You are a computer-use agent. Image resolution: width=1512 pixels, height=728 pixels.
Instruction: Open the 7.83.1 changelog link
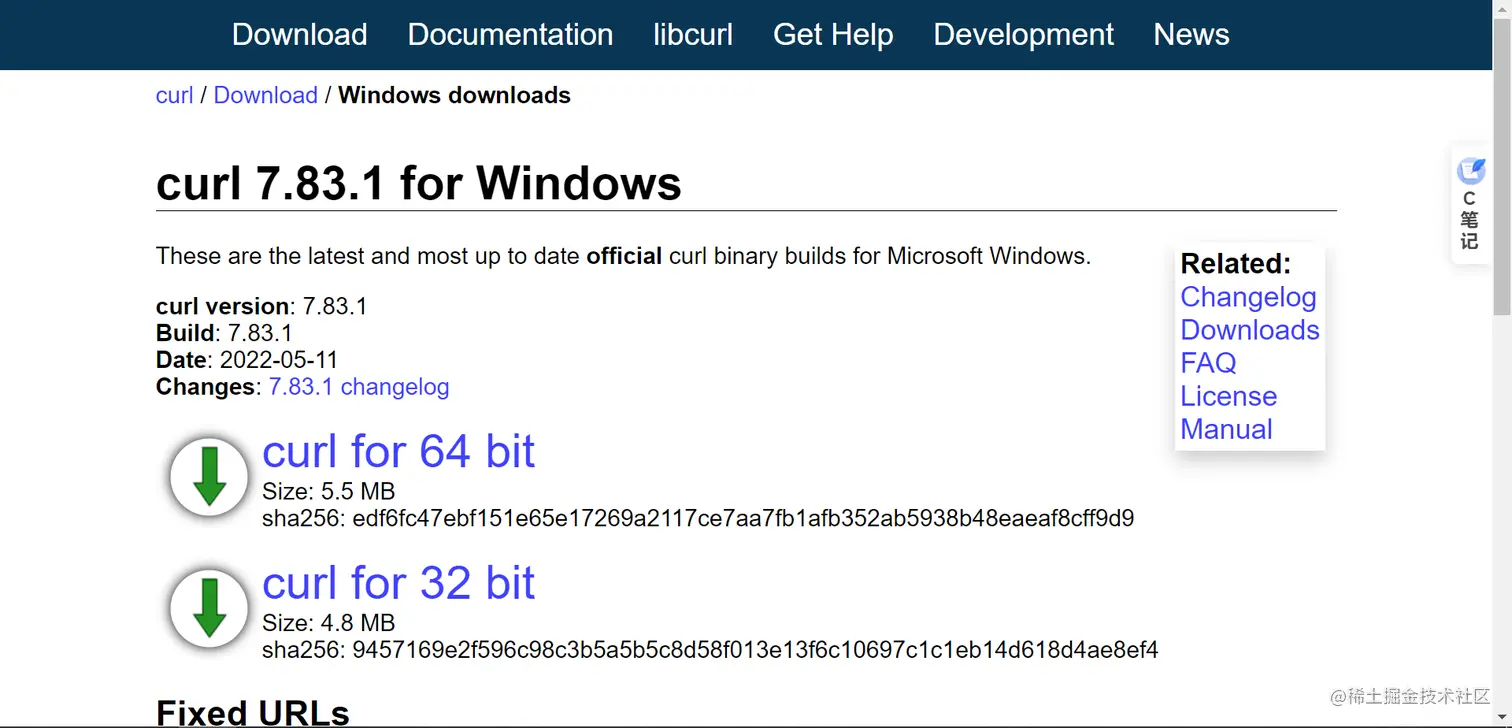pyautogui.click(x=358, y=387)
